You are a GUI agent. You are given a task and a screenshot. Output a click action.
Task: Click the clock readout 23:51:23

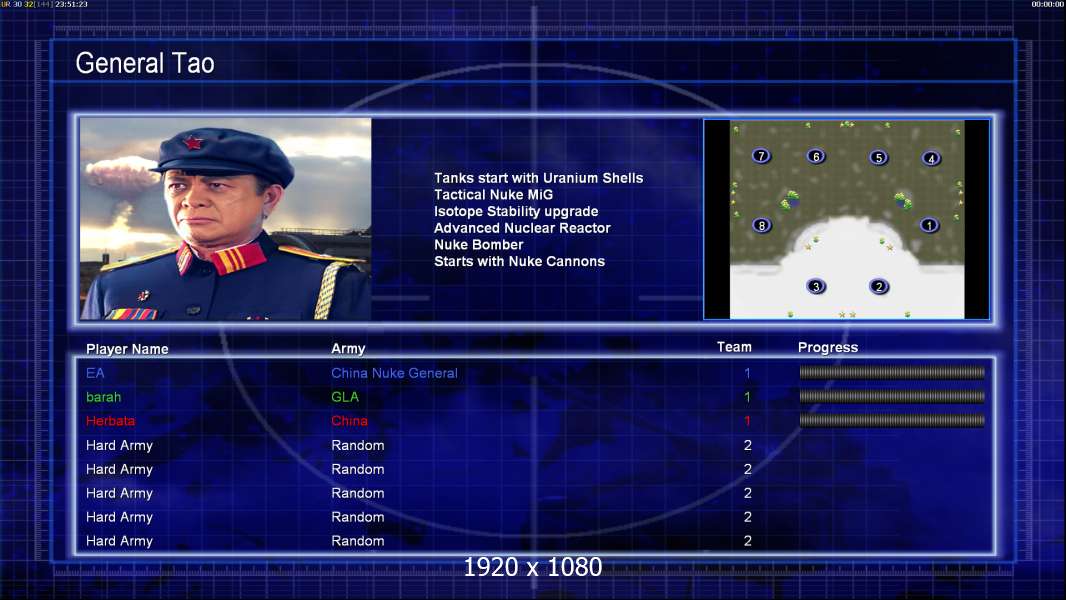point(71,4)
